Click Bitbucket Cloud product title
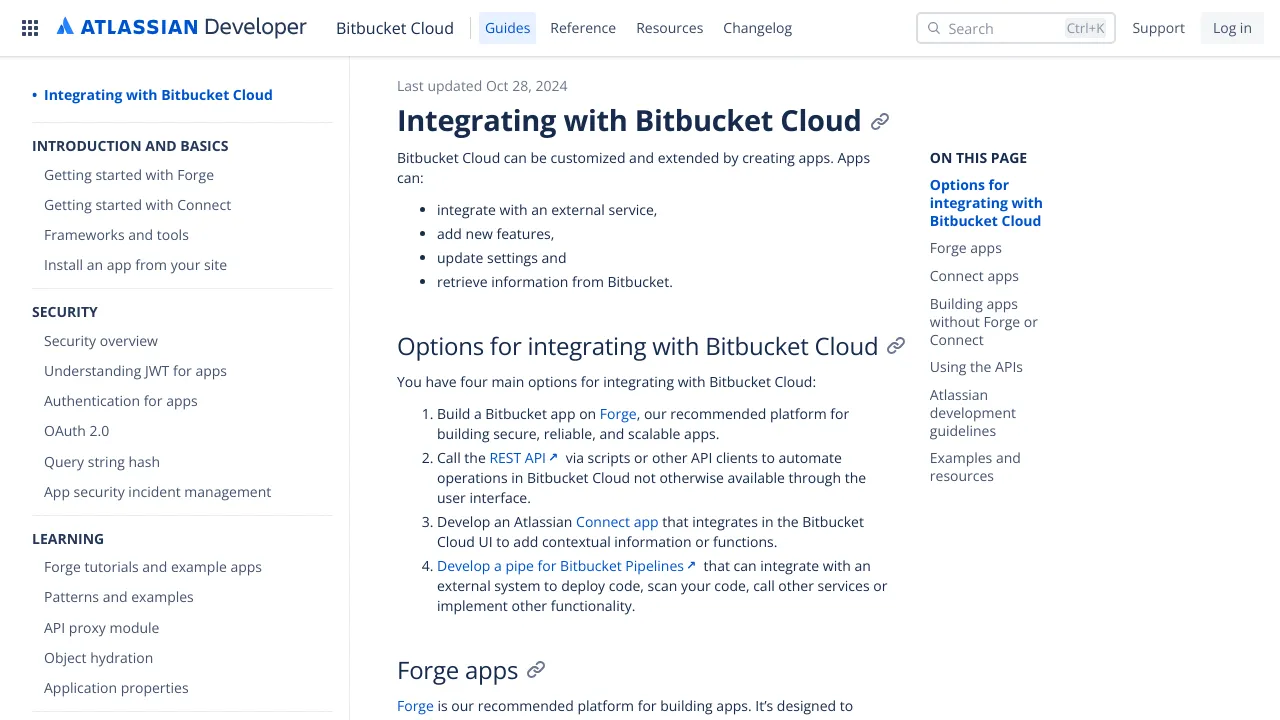This screenshot has width=1280, height=720. (x=395, y=28)
